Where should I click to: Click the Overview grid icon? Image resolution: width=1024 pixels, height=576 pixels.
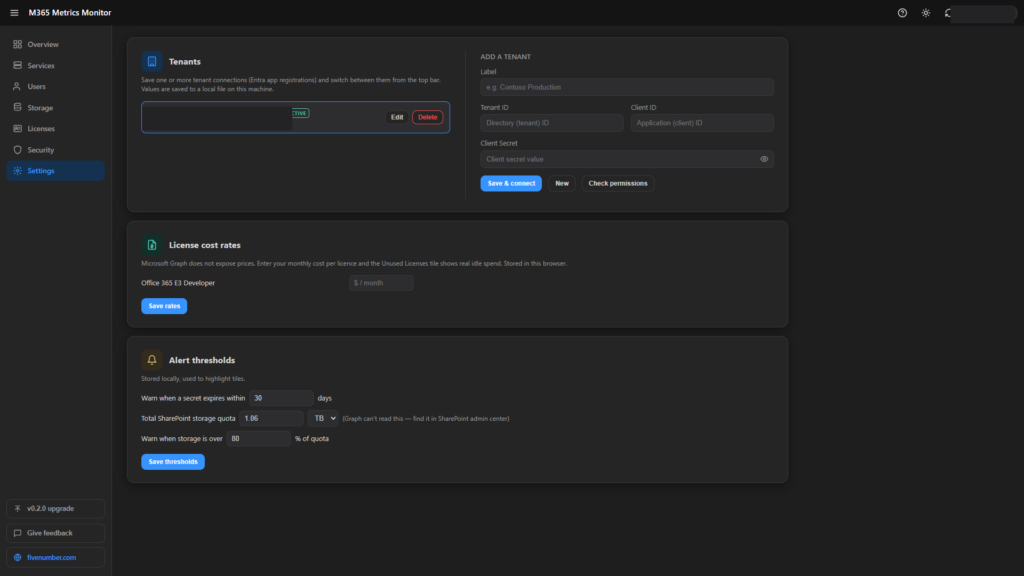[18, 44]
